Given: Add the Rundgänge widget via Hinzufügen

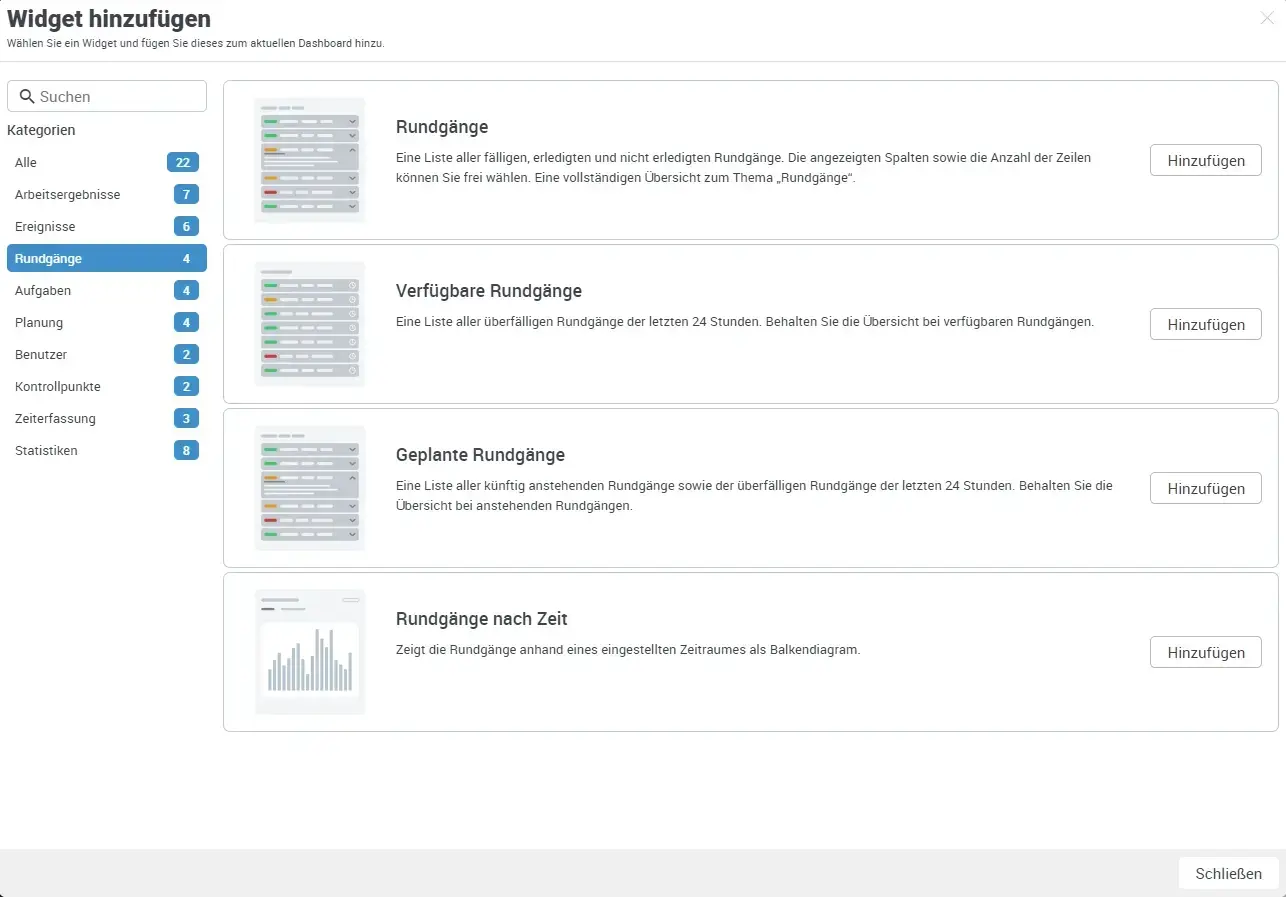Looking at the screenshot, I should click(x=1205, y=160).
